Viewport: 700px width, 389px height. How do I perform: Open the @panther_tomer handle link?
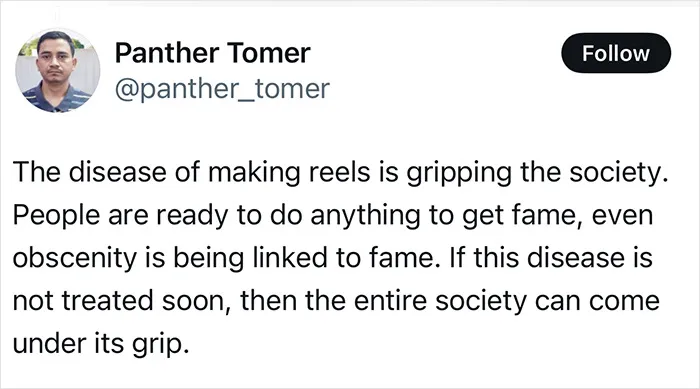click(222, 88)
